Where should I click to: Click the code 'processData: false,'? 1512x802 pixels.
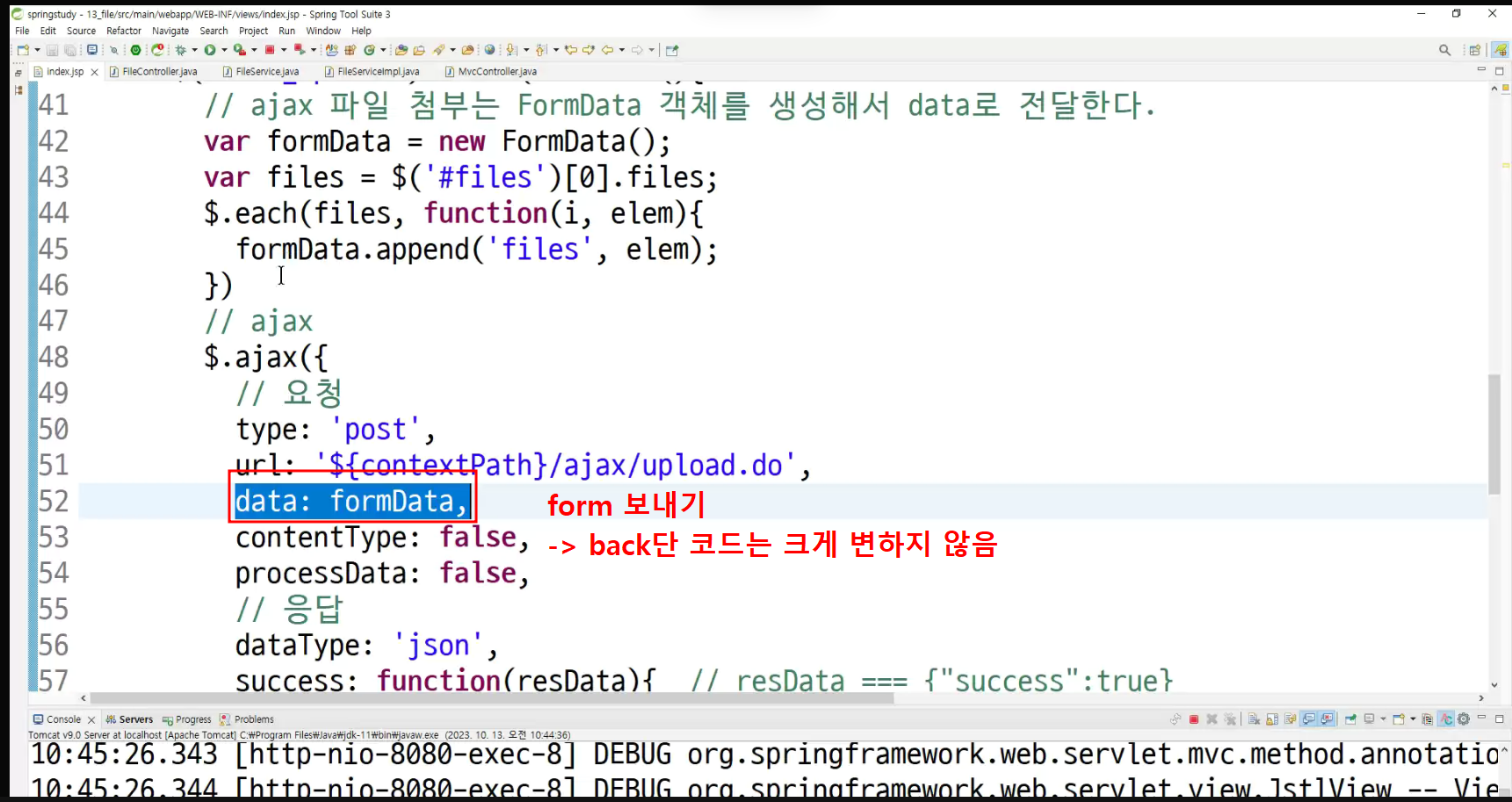point(382,574)
